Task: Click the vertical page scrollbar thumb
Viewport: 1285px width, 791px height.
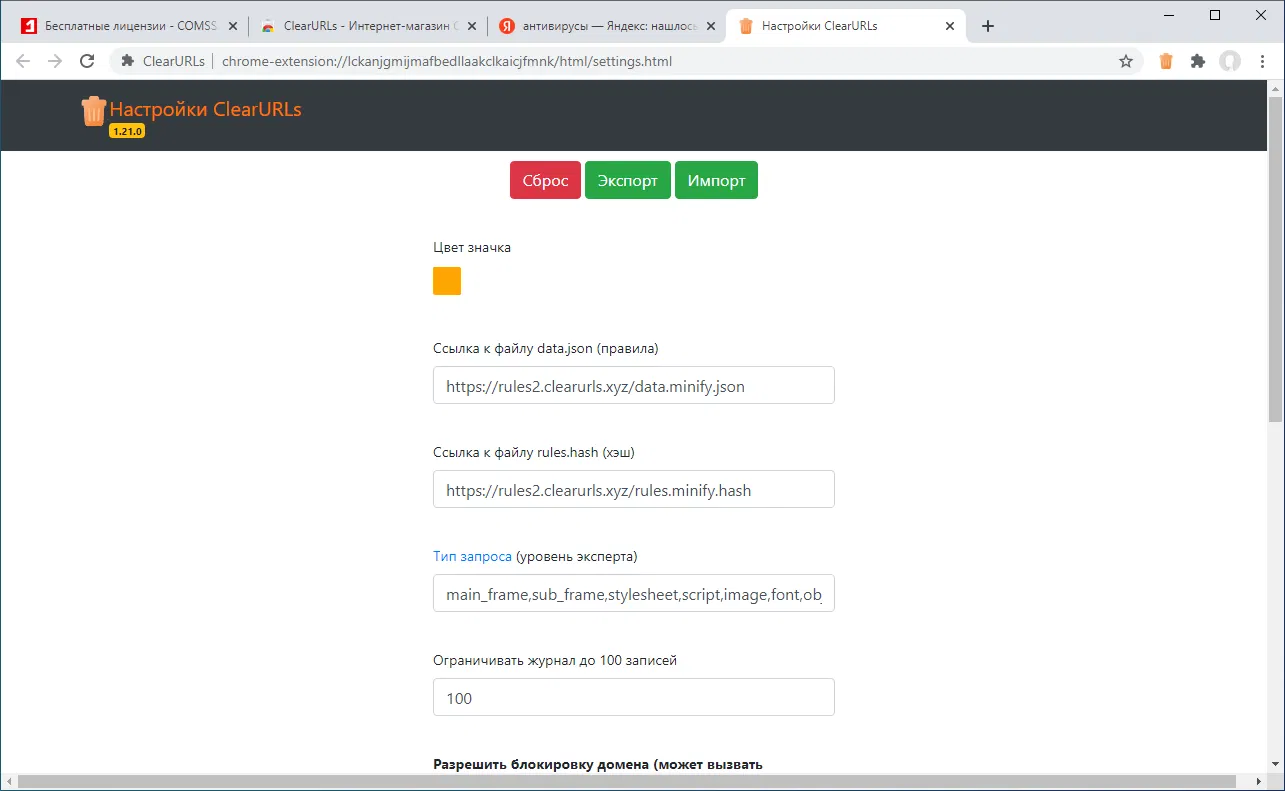Action: click(x=1275, y=260)
